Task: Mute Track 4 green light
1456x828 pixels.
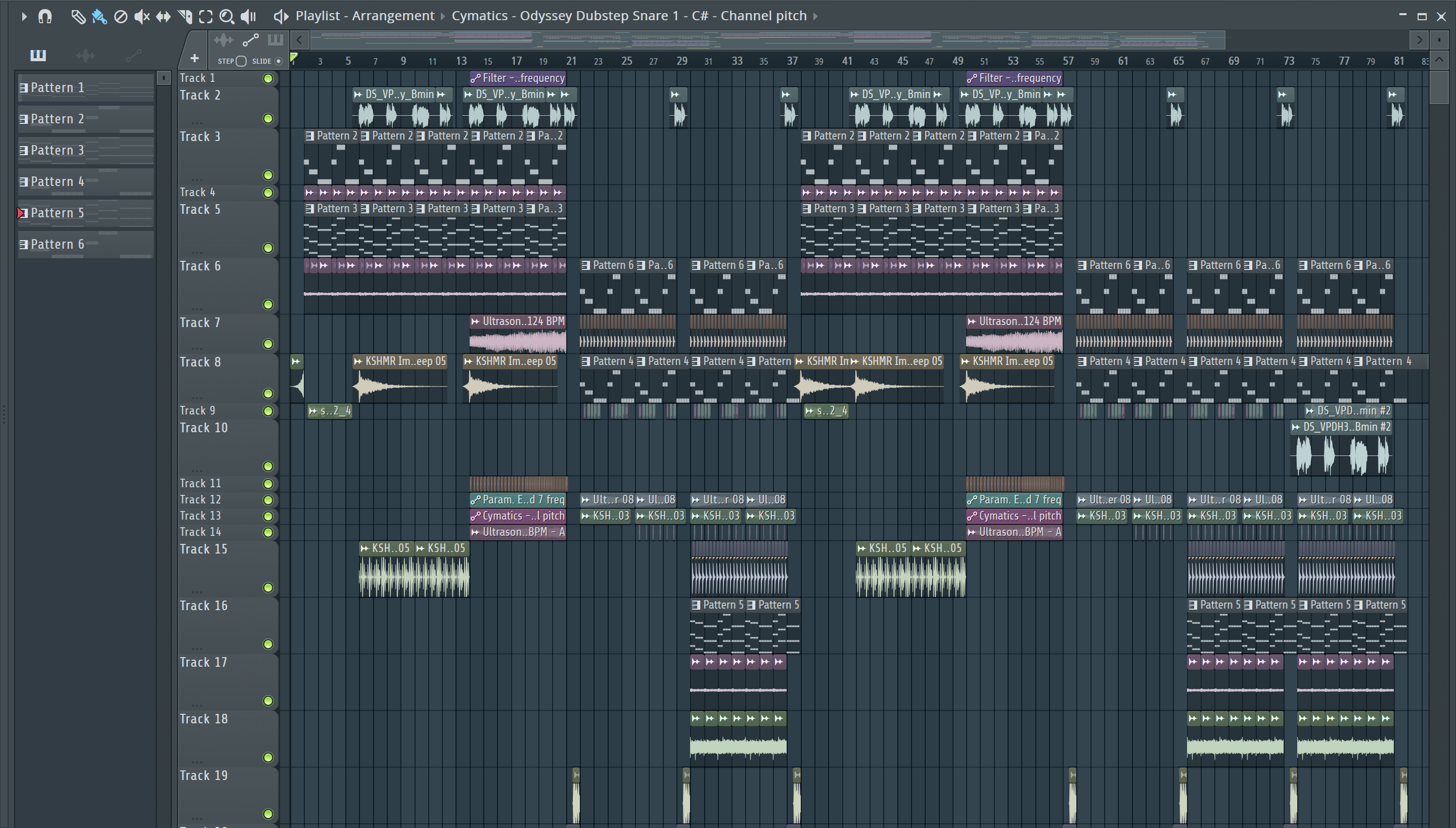Action: click(268, 193)
